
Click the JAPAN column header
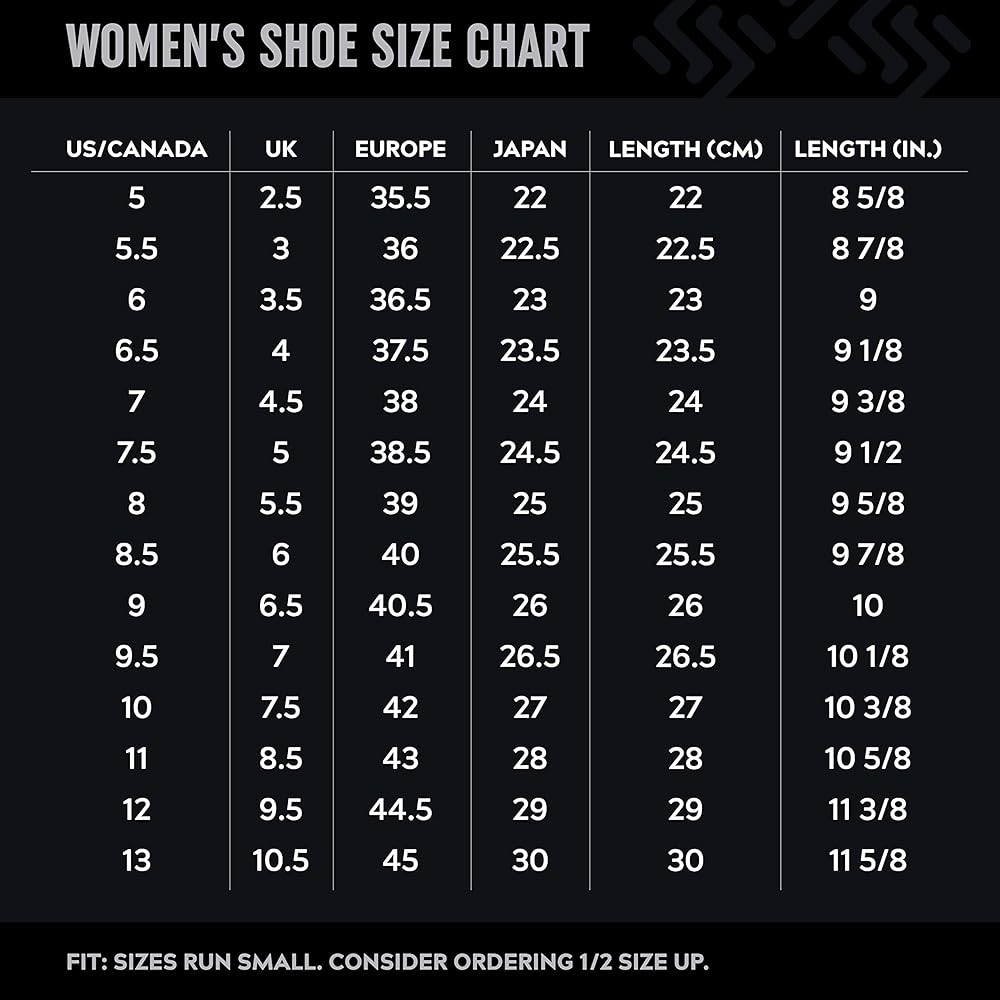(x=530, y=150)
